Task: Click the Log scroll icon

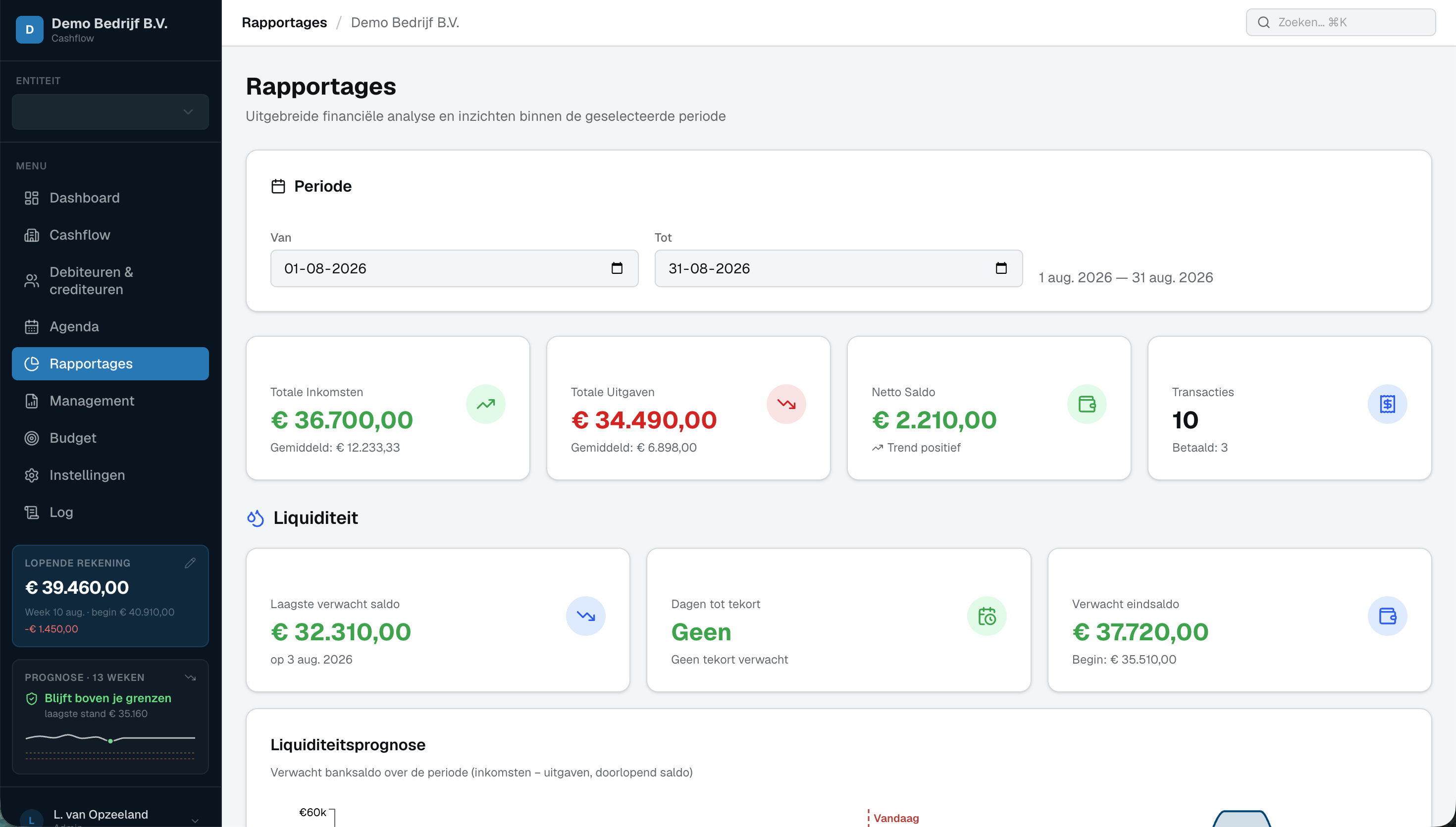Action: click(32, 513)
